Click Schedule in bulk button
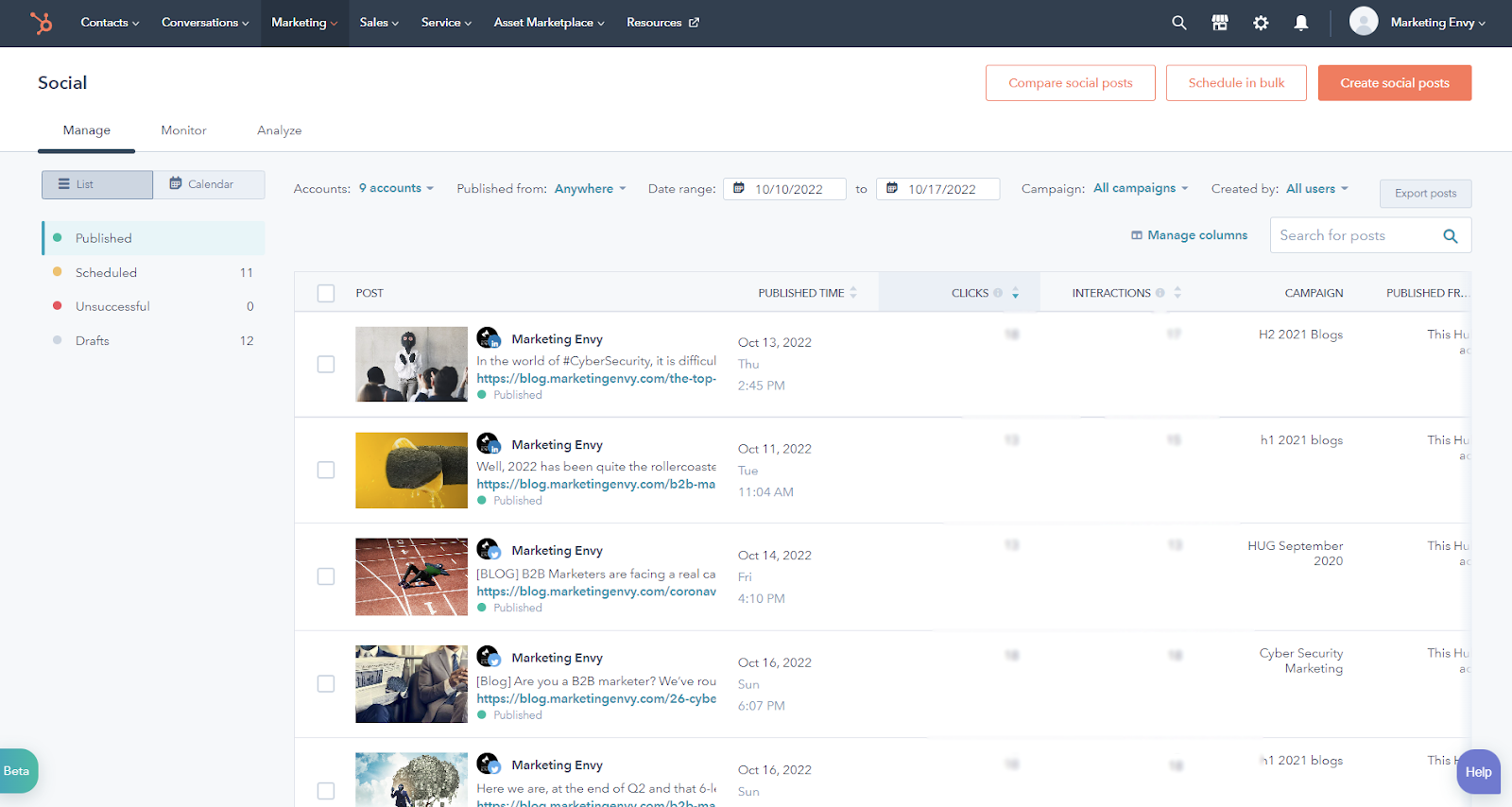1512x807 pixels. [x=1236, y=83]
